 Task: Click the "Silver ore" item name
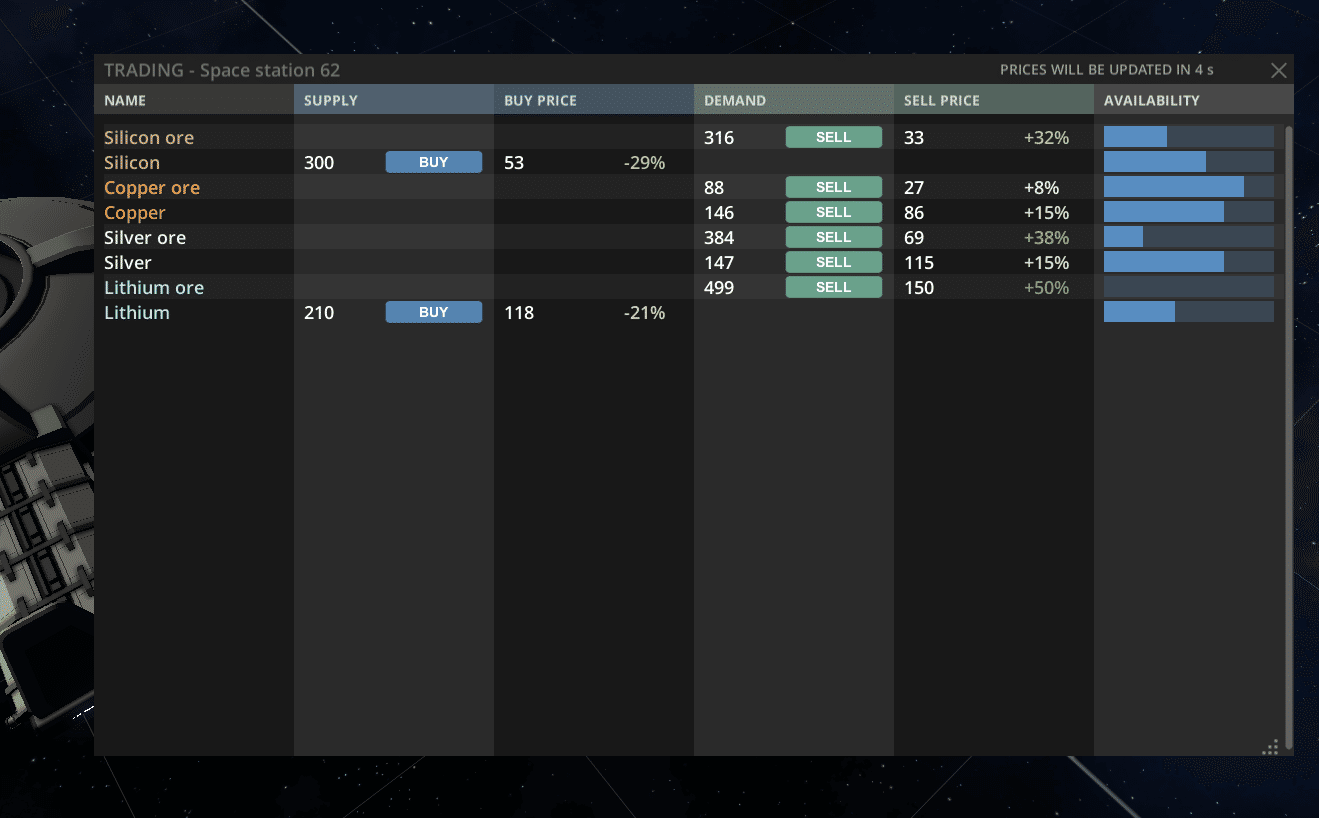145,238
